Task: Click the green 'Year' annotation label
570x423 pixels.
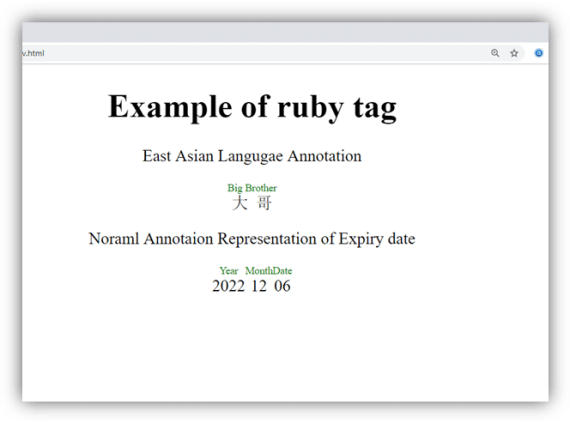Action: pyautogui.click(x=229, y=271)
